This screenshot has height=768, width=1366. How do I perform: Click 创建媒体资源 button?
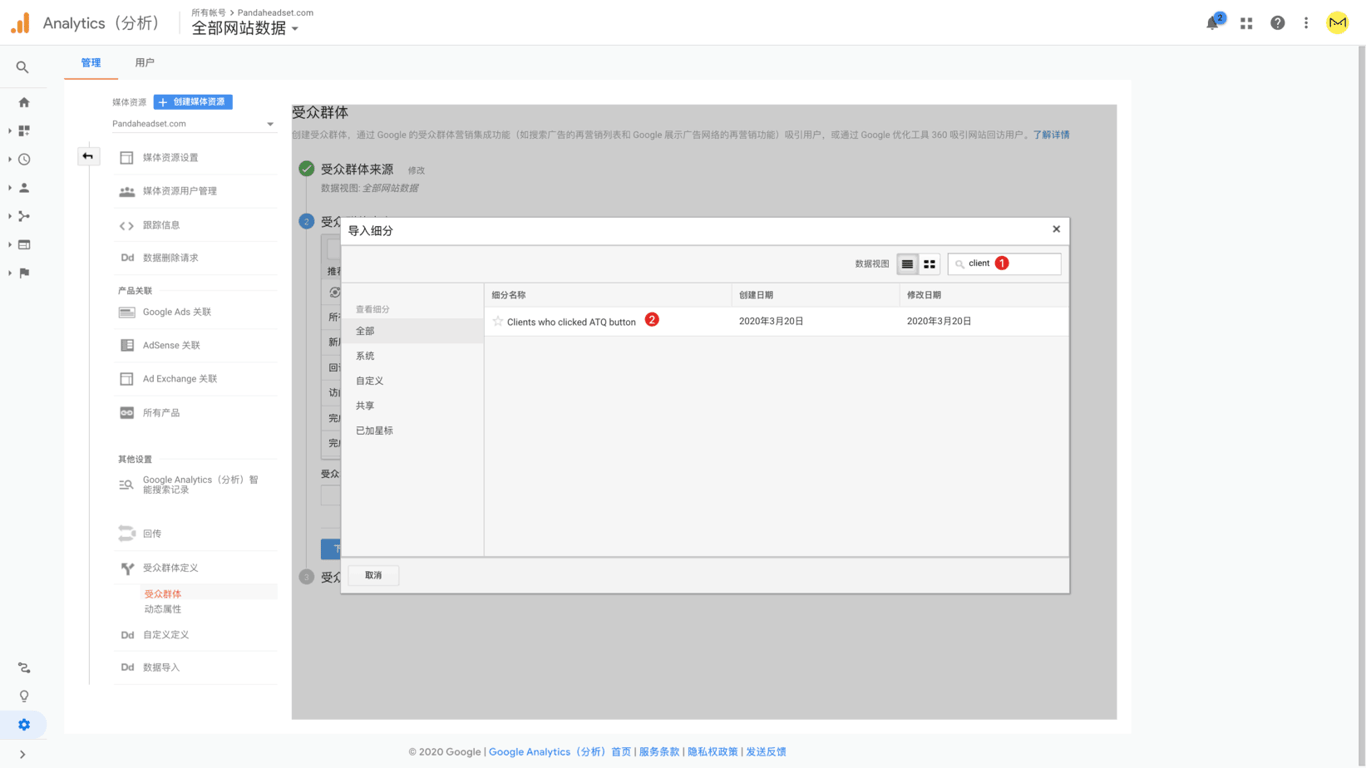tap(193, 102)
